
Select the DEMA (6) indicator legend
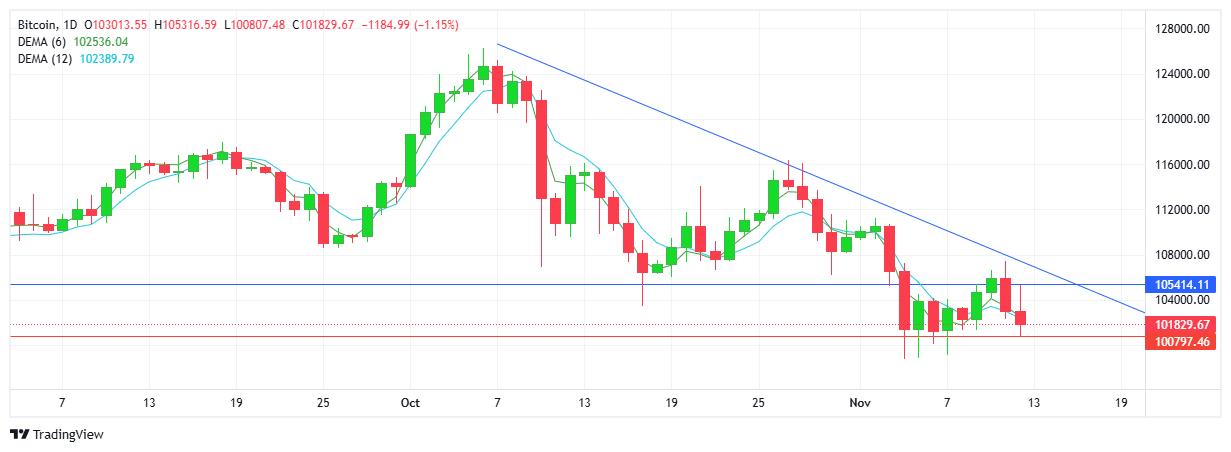pos(43,41)
